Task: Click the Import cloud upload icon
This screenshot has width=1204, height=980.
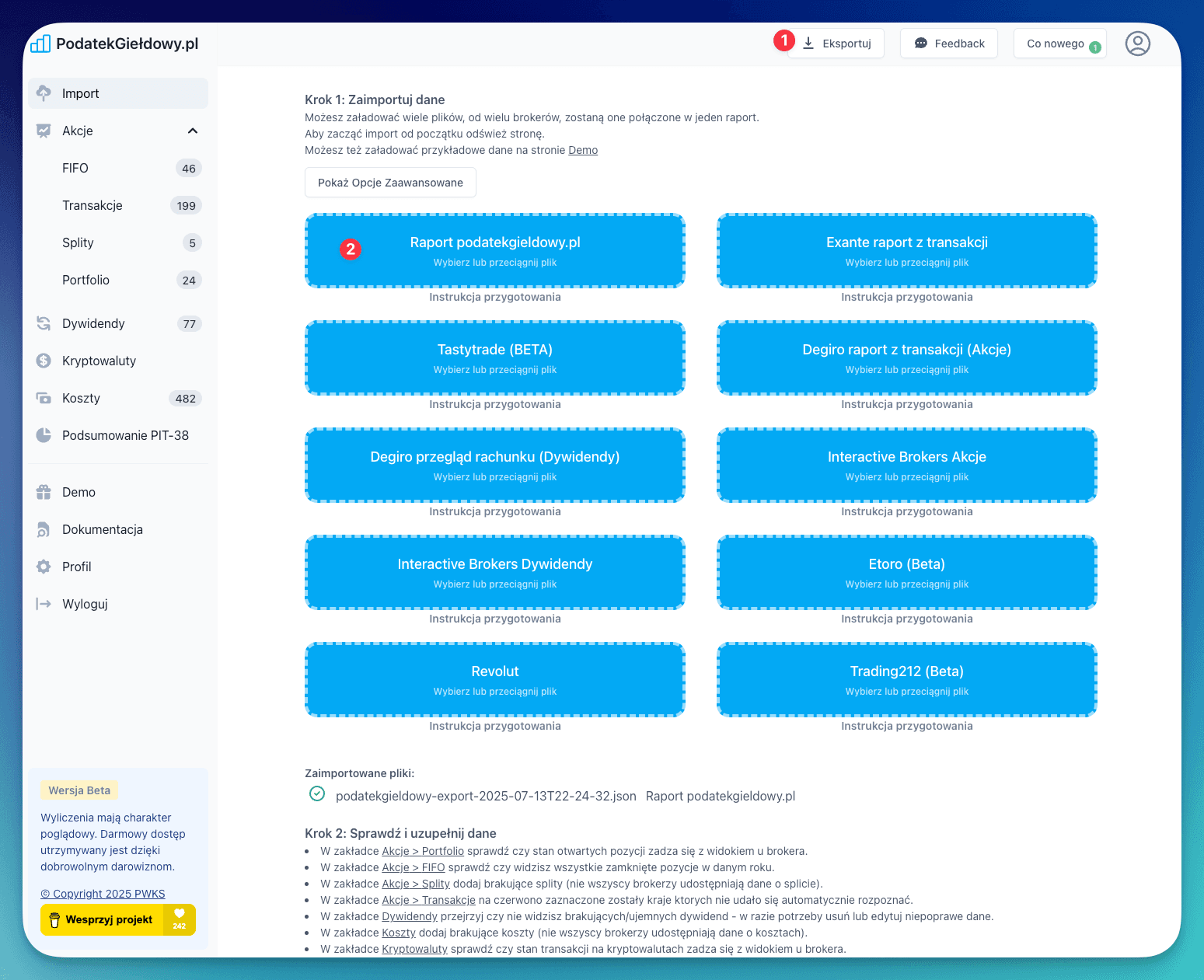Action: pos(44,93)
